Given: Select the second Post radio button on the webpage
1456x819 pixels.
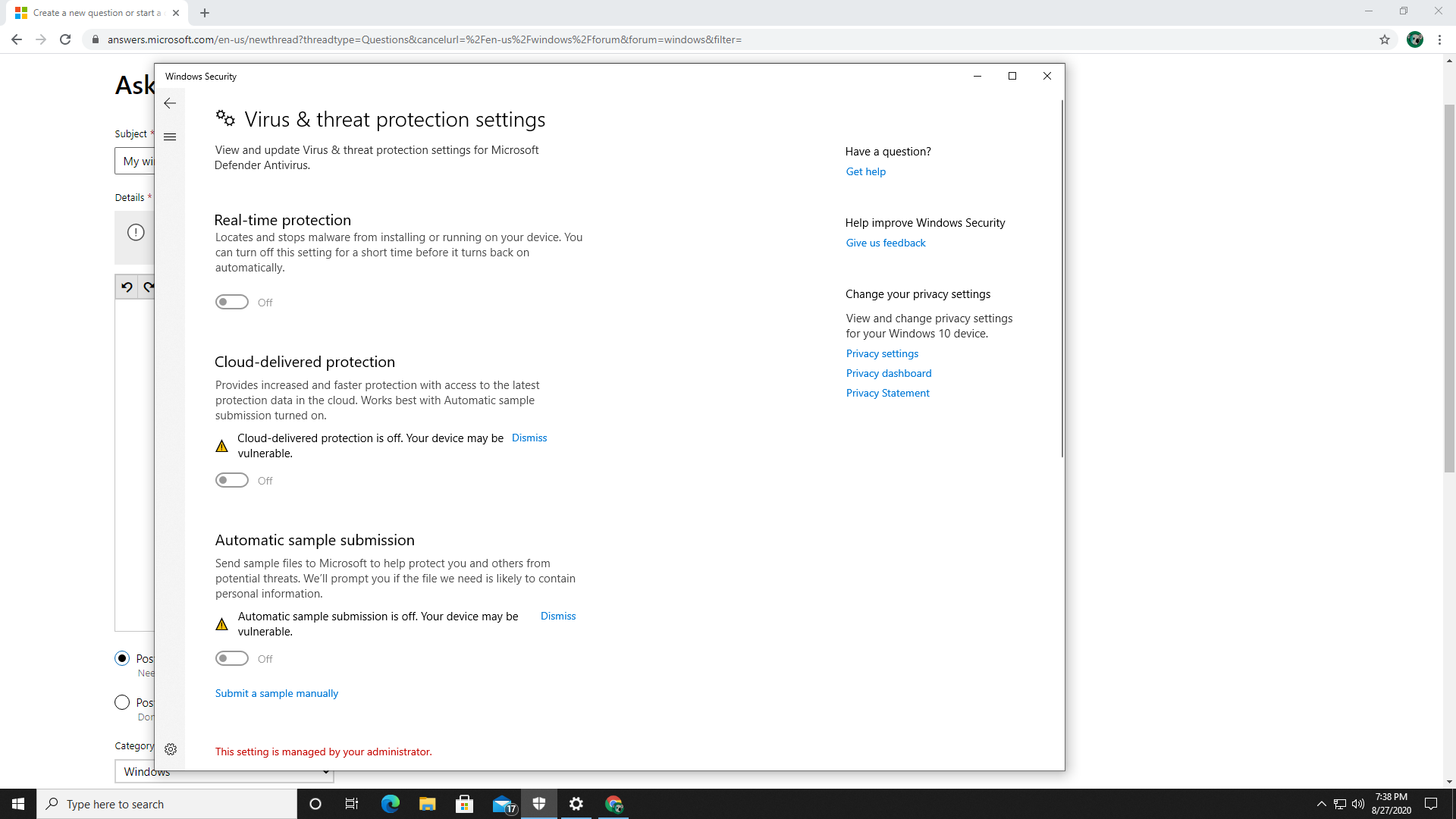Looking at the screenshot, I should 122,702.
